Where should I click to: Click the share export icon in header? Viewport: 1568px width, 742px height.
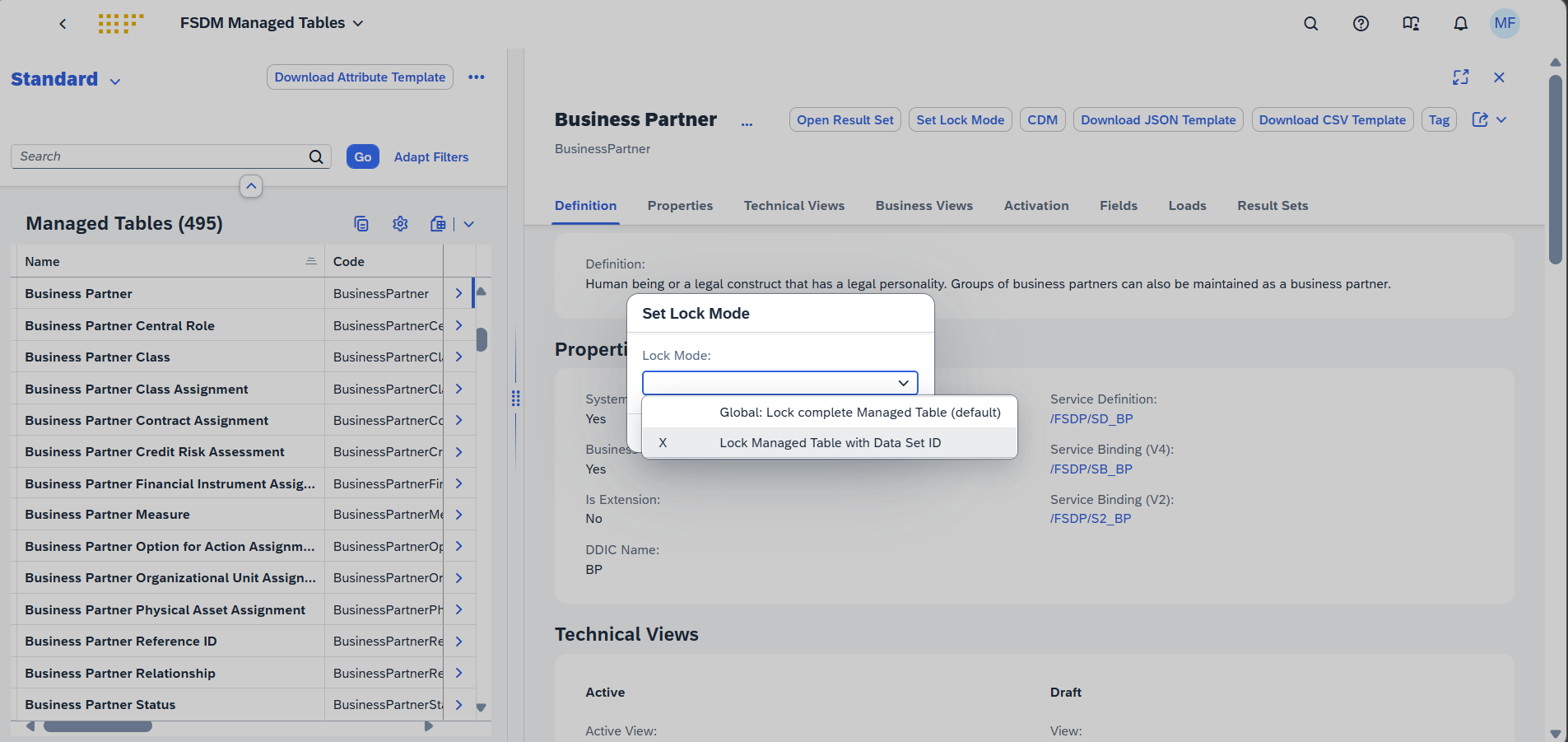1480,119
